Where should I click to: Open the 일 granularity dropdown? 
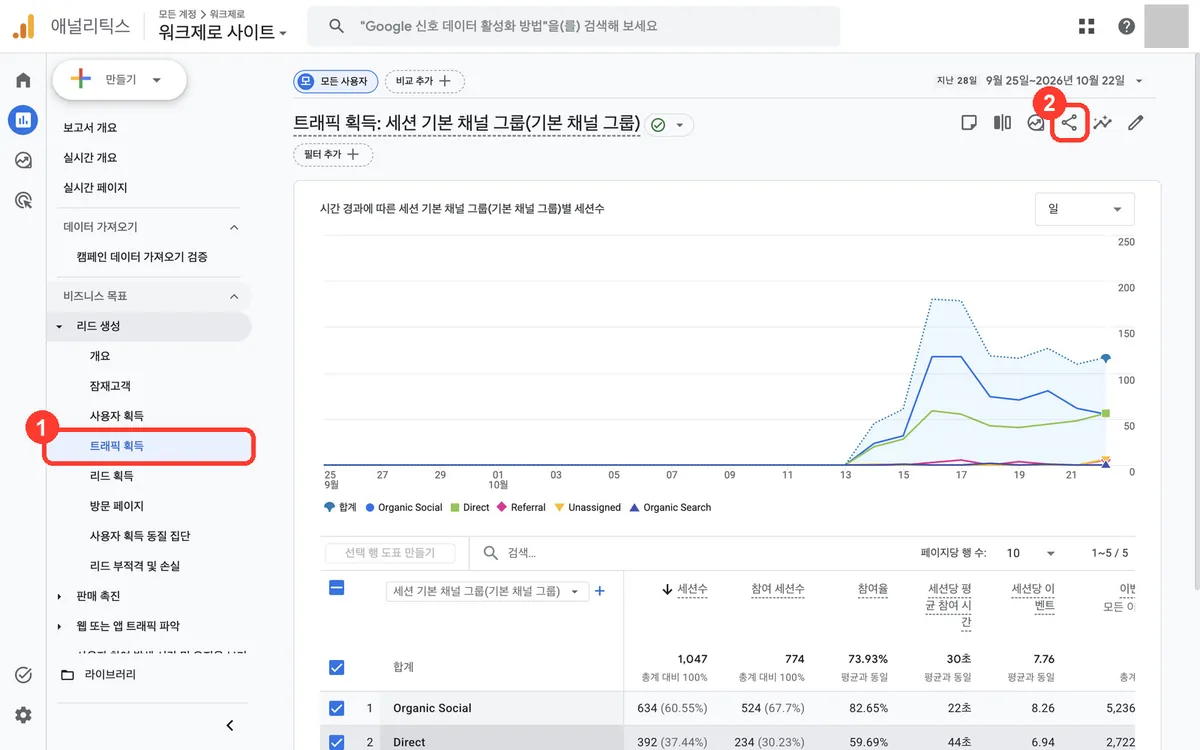(1085, 209)
